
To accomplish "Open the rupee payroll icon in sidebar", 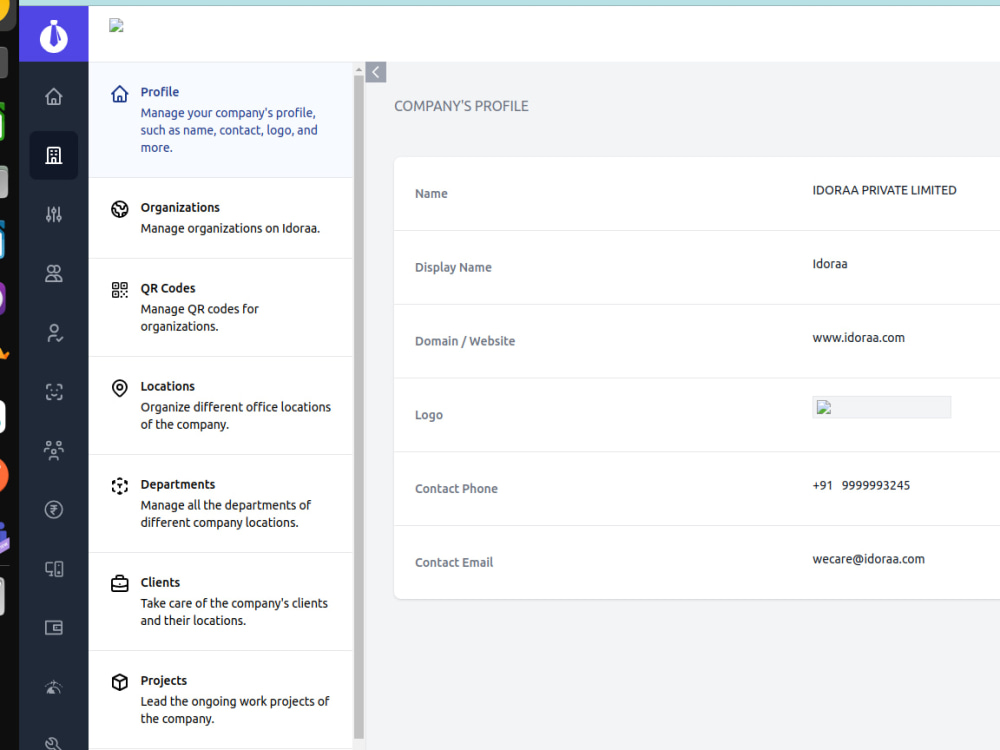I will [x=54, y=510].
